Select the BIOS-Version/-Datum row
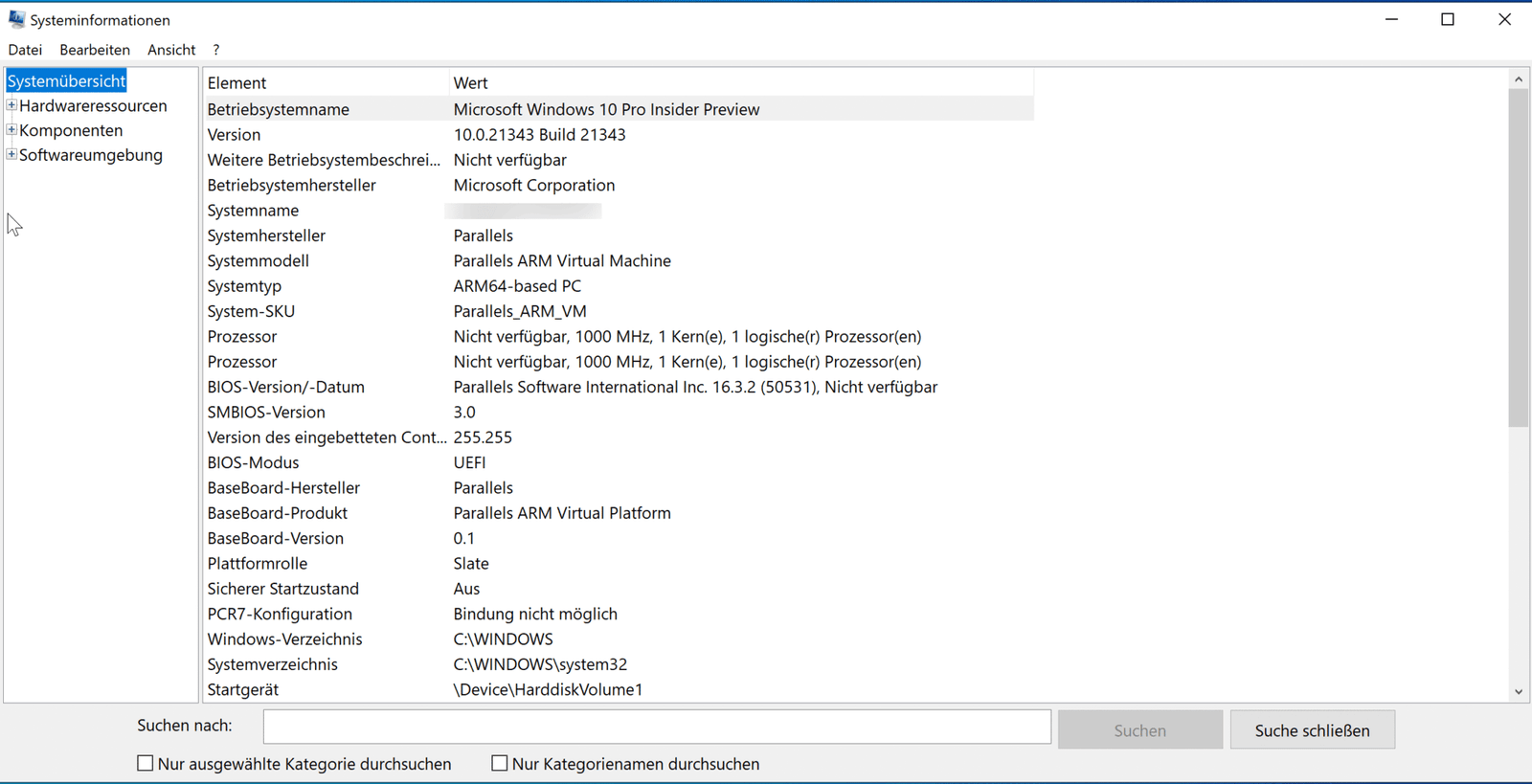The width and height of the screenshot is (1532, 784). (619, 387)
